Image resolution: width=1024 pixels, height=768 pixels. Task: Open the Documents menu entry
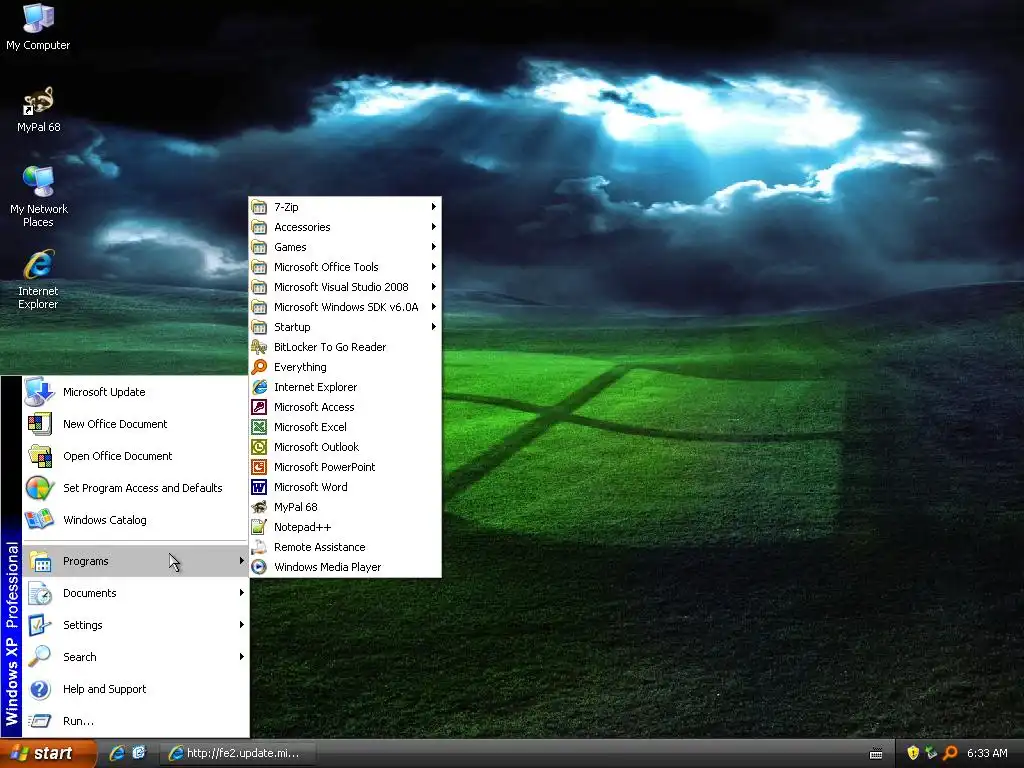pyautogui.click(x=136, y=593)
